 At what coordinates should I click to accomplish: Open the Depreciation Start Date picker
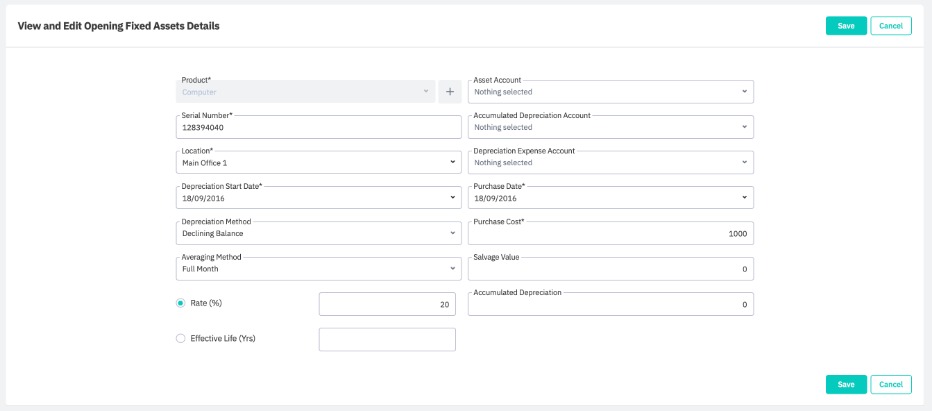click(x=317, y=198)
